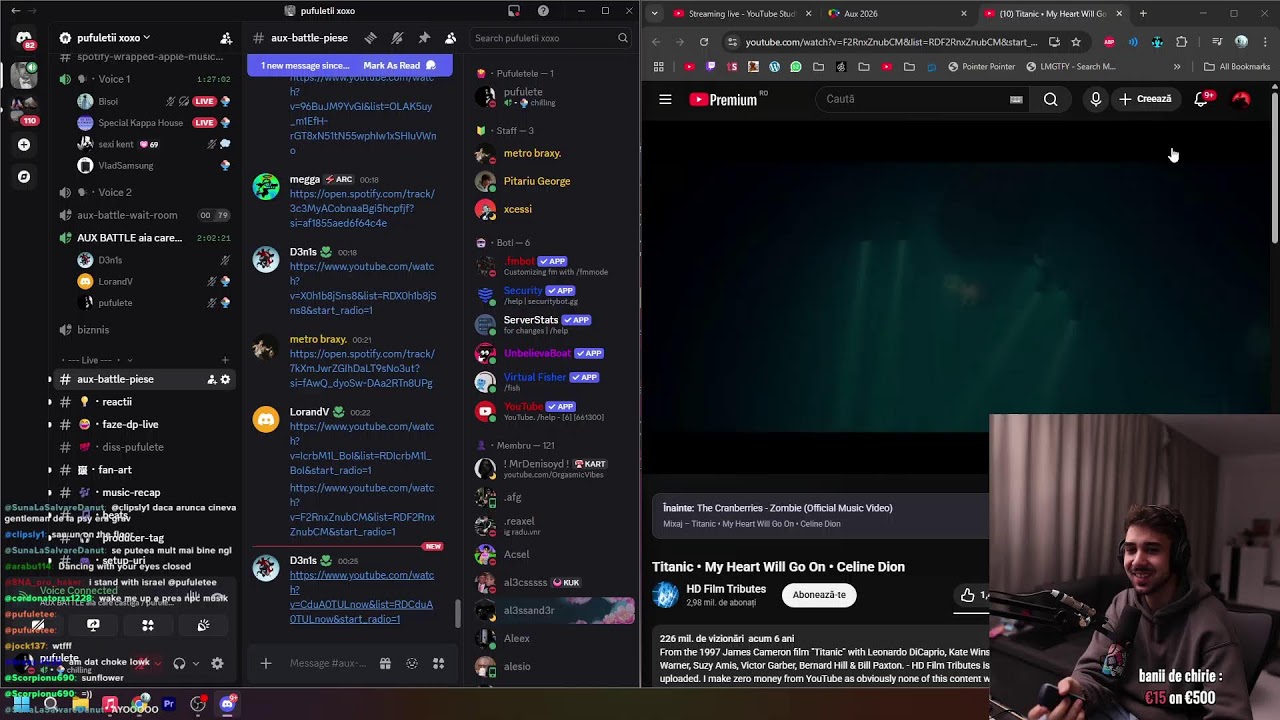Expand the faze-dp-live channel arrow
The height and width of the screenshot is (720, 1280).
50,425
